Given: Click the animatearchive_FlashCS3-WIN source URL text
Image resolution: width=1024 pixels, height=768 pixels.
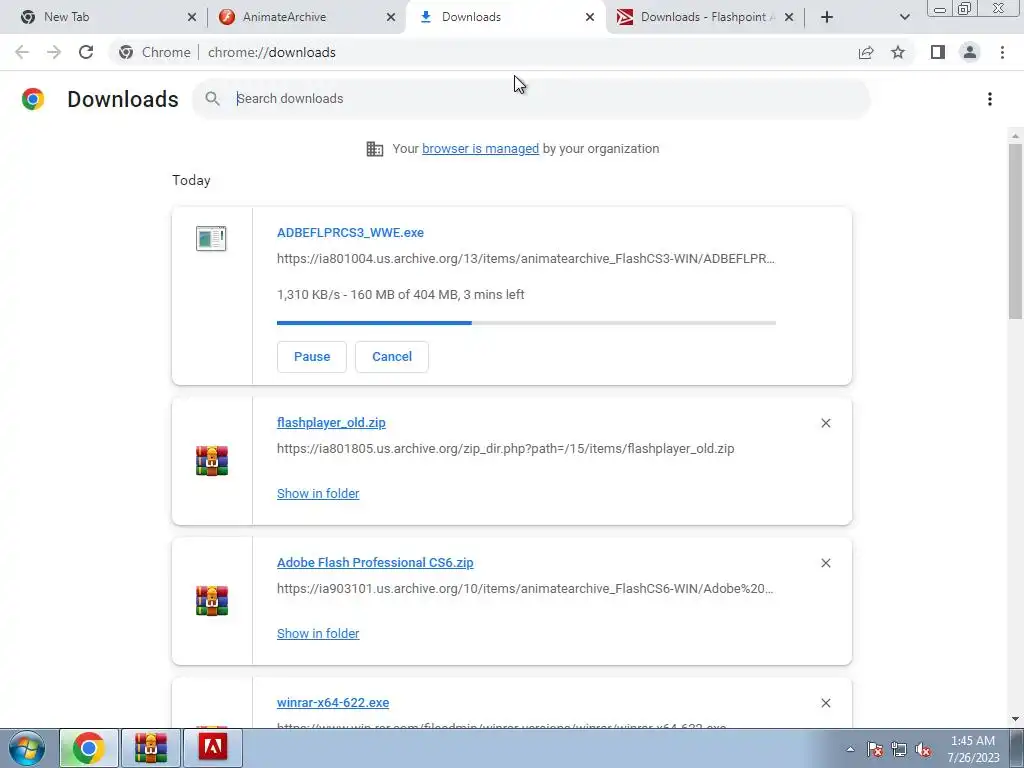Looking at the screenshot, I should click(x=526, y=259).
